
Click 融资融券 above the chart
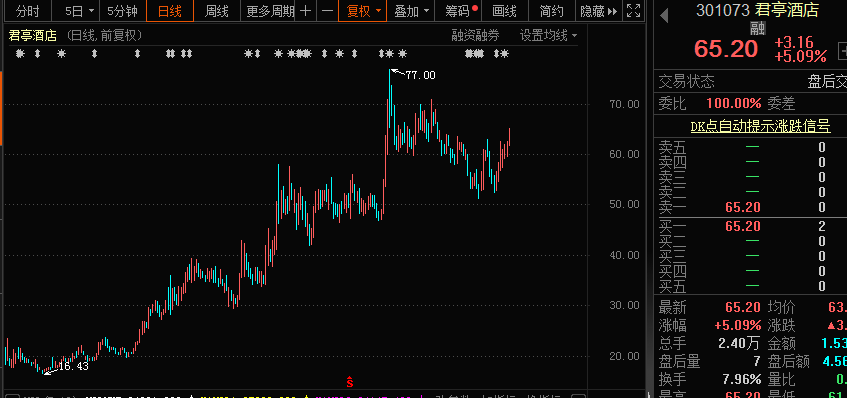point(475,36)
